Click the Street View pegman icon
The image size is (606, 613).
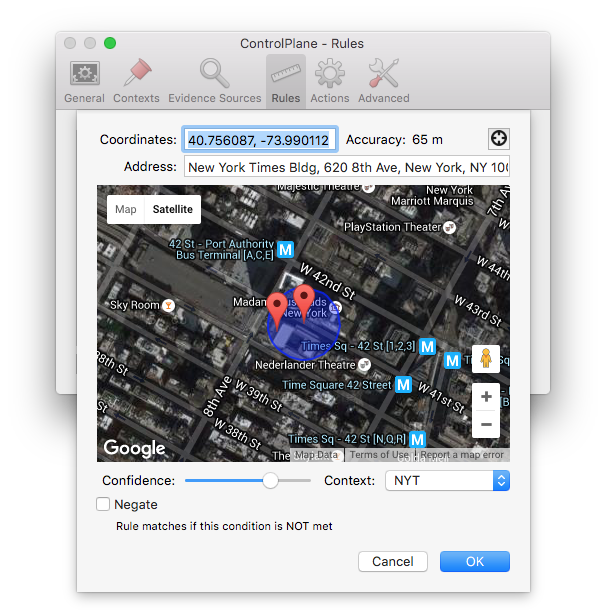(x=486, y=359)
